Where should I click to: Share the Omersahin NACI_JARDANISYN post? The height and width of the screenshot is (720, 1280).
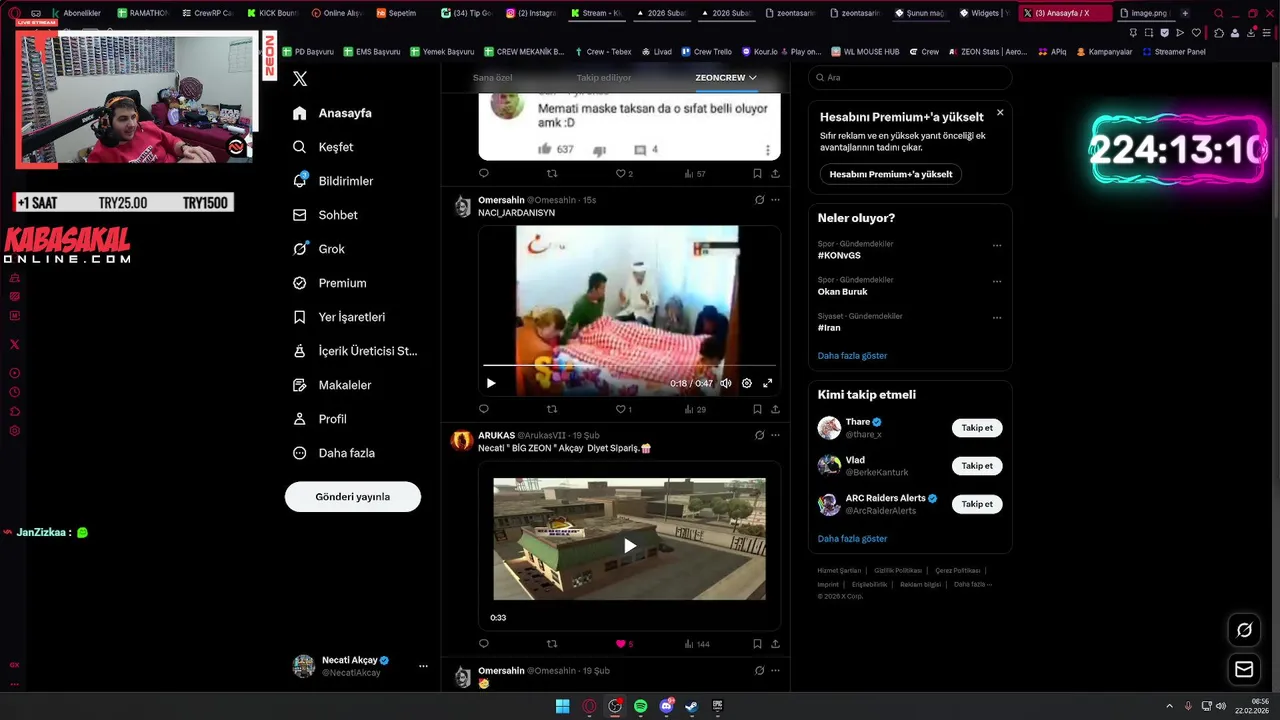(x=775, y=409)
